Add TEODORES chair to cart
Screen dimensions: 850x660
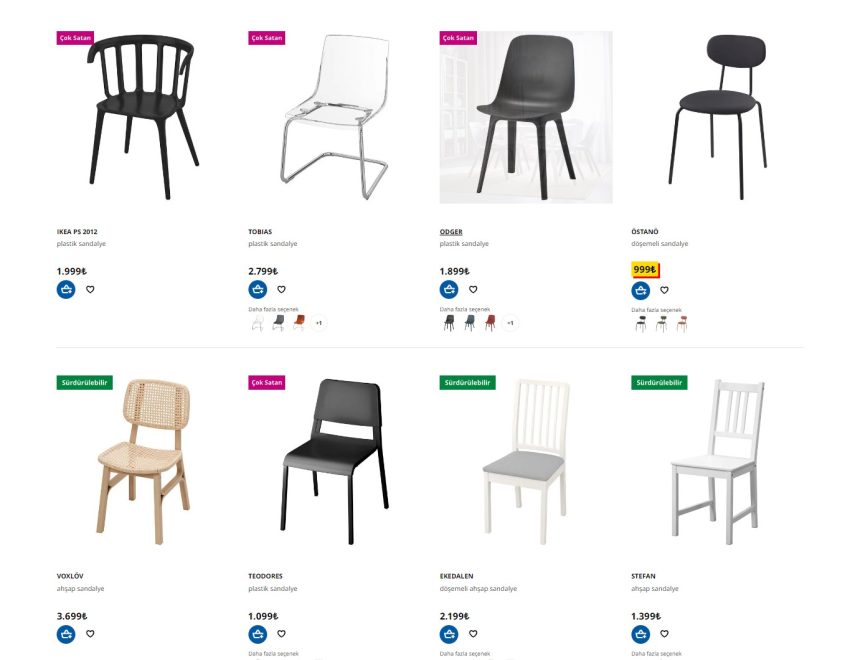(257, 634)
